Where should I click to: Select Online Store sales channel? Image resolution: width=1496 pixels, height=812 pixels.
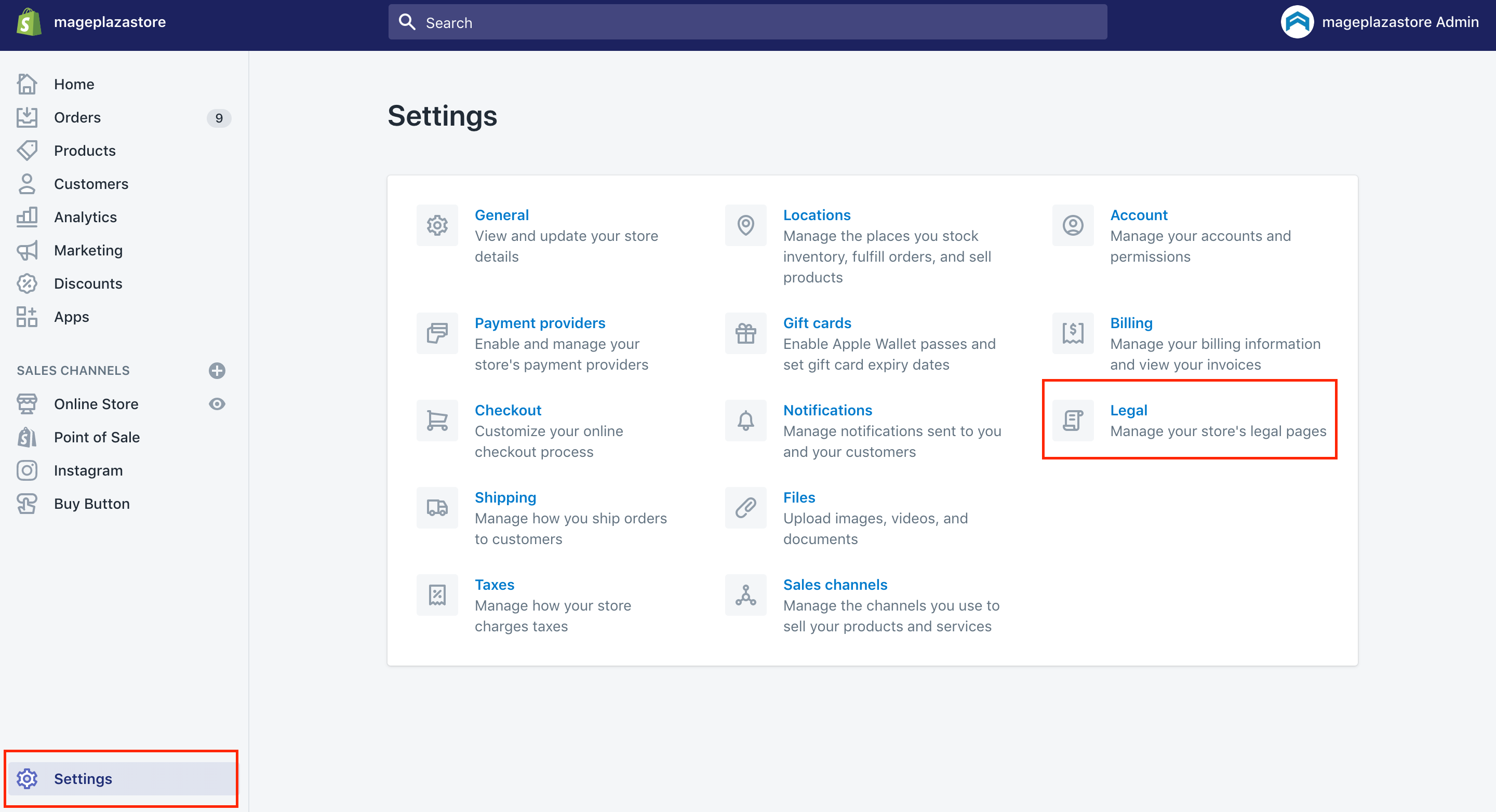(x=97, y=404)
